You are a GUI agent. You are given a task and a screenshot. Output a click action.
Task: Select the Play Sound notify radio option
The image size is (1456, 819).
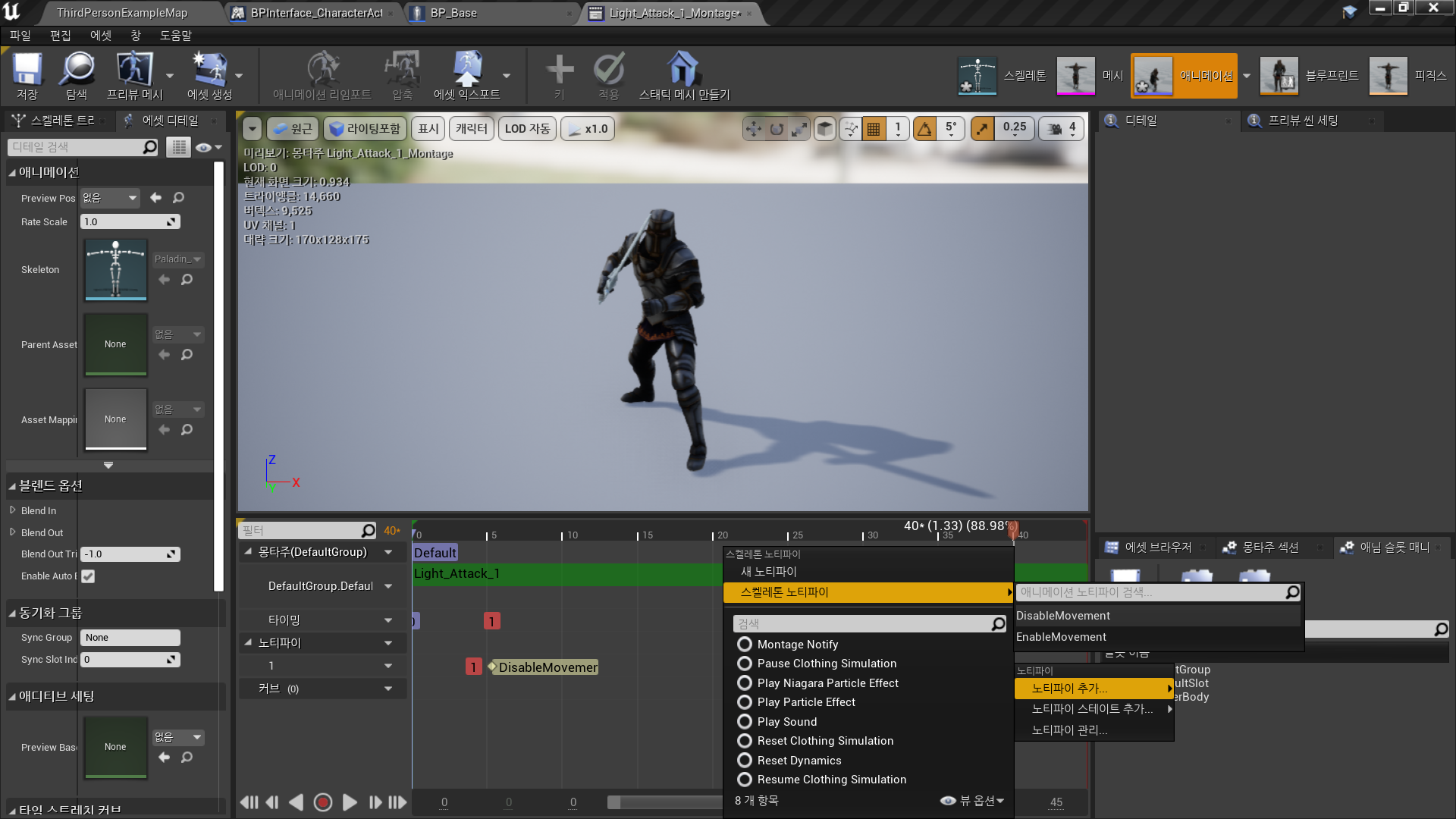[x=745, y=722]
